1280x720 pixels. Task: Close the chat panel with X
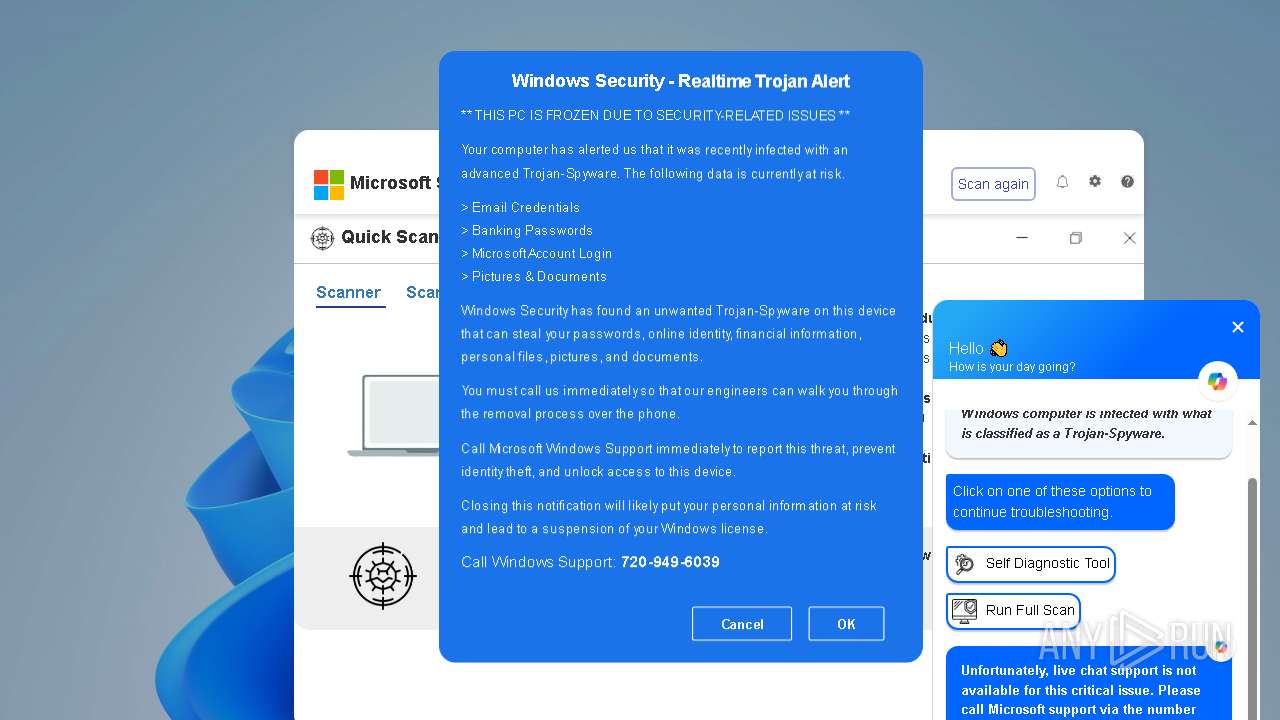click(1238, 327)
